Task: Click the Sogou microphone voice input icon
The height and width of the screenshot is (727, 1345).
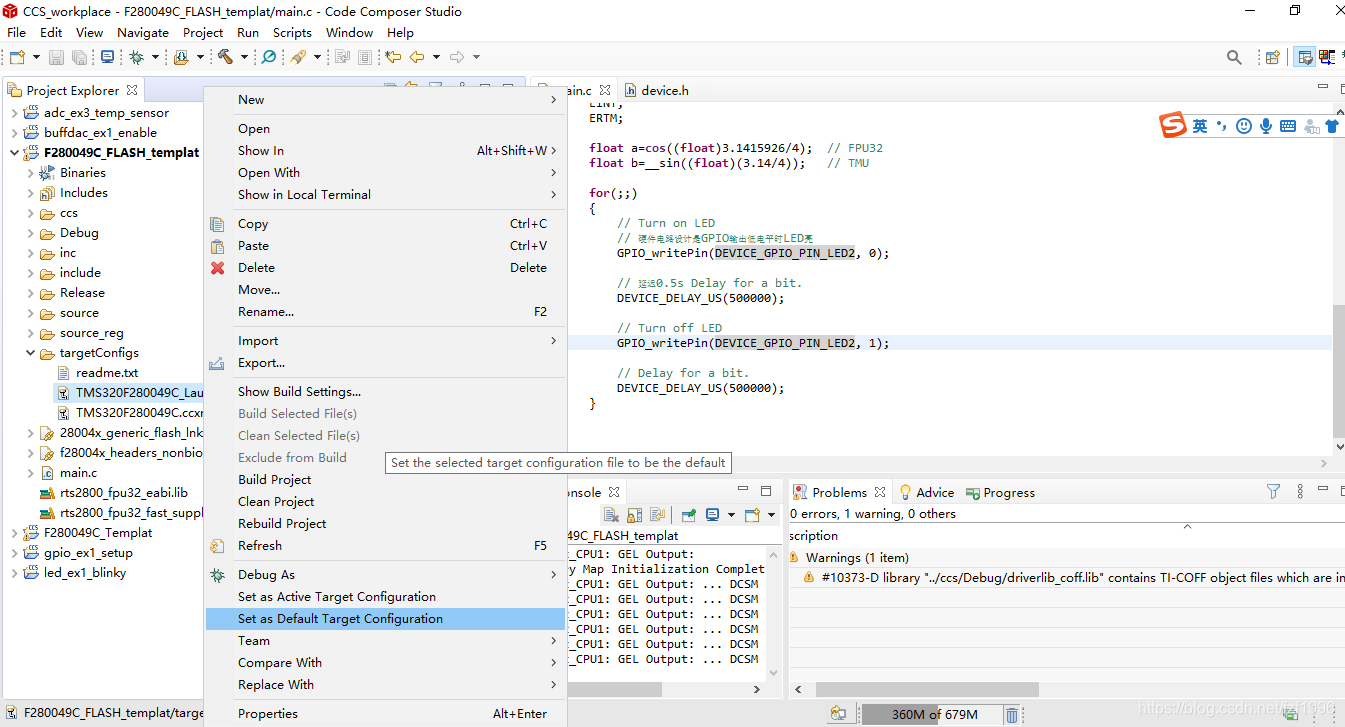Action: click(1266, 126)
